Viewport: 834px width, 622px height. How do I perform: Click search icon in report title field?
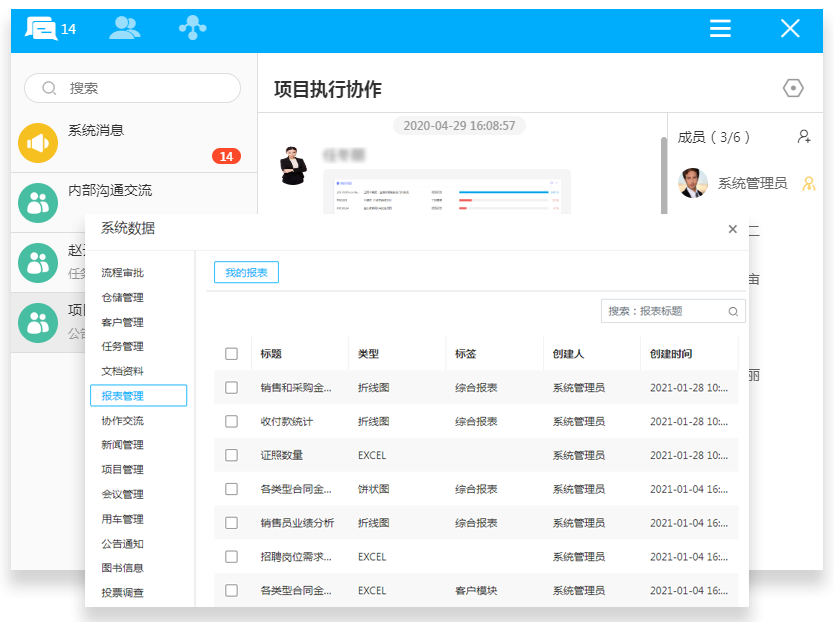tap(733, 312)
